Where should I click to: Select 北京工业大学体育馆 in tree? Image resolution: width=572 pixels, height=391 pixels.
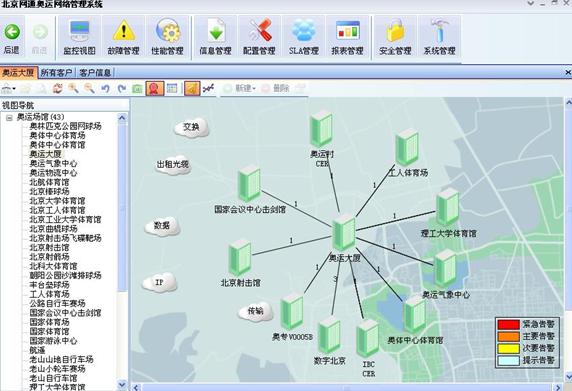tap(65, 220)
